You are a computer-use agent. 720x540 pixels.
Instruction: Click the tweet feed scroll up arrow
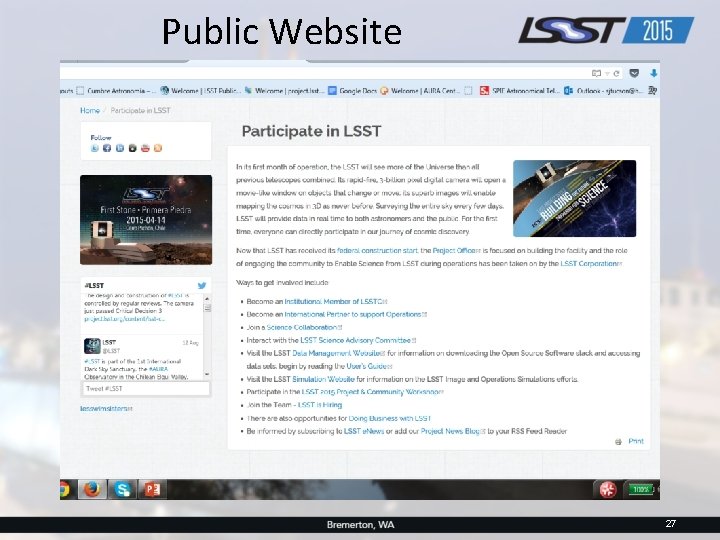[207, 299]
